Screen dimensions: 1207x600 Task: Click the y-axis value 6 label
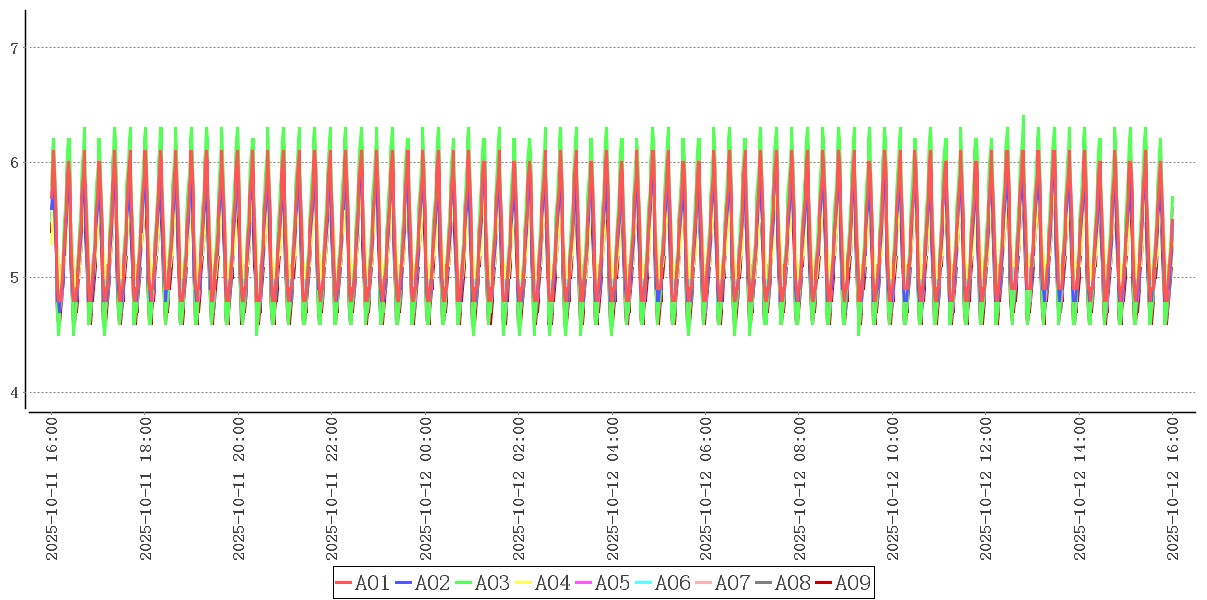pyautogui.click(x=14, y=162)
